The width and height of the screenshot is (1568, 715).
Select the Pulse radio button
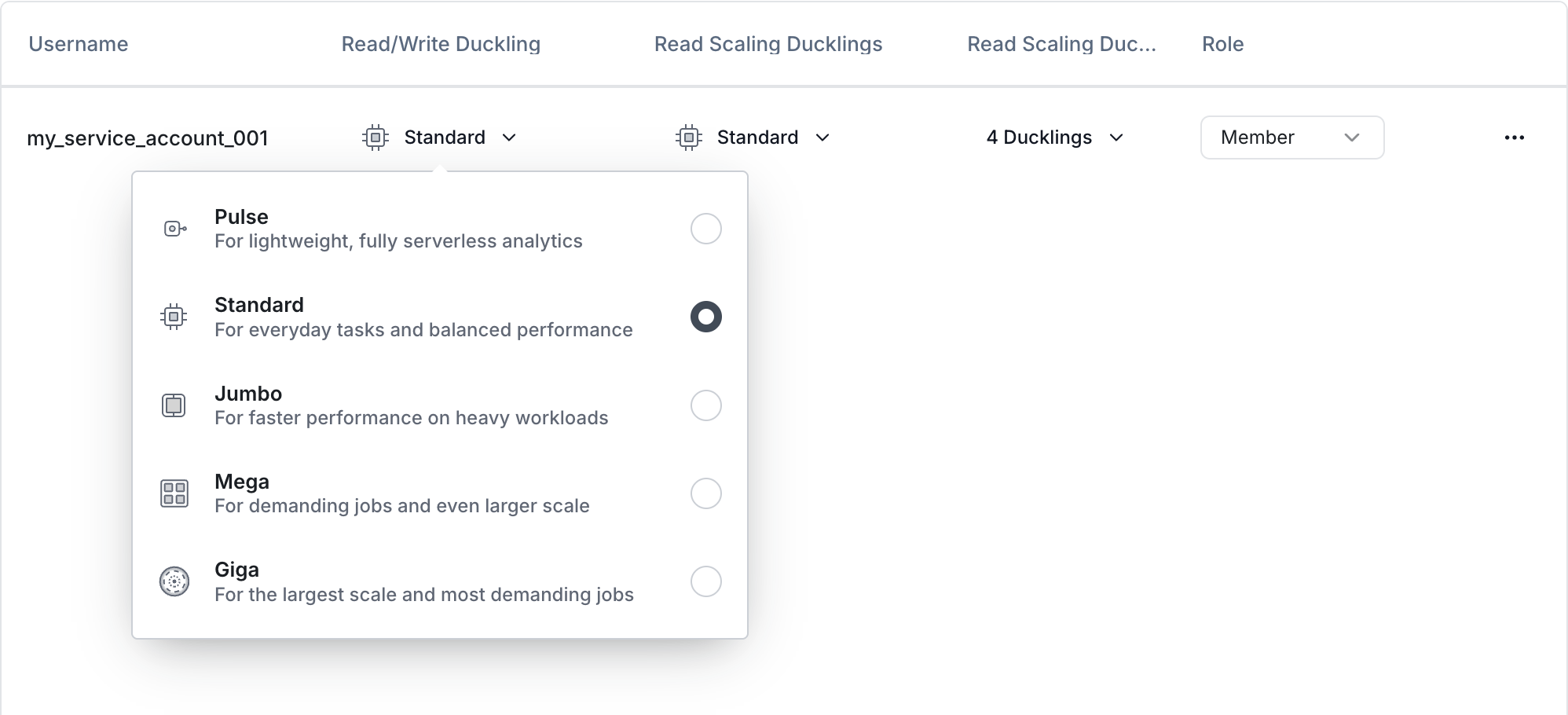(x=705, y=228)
